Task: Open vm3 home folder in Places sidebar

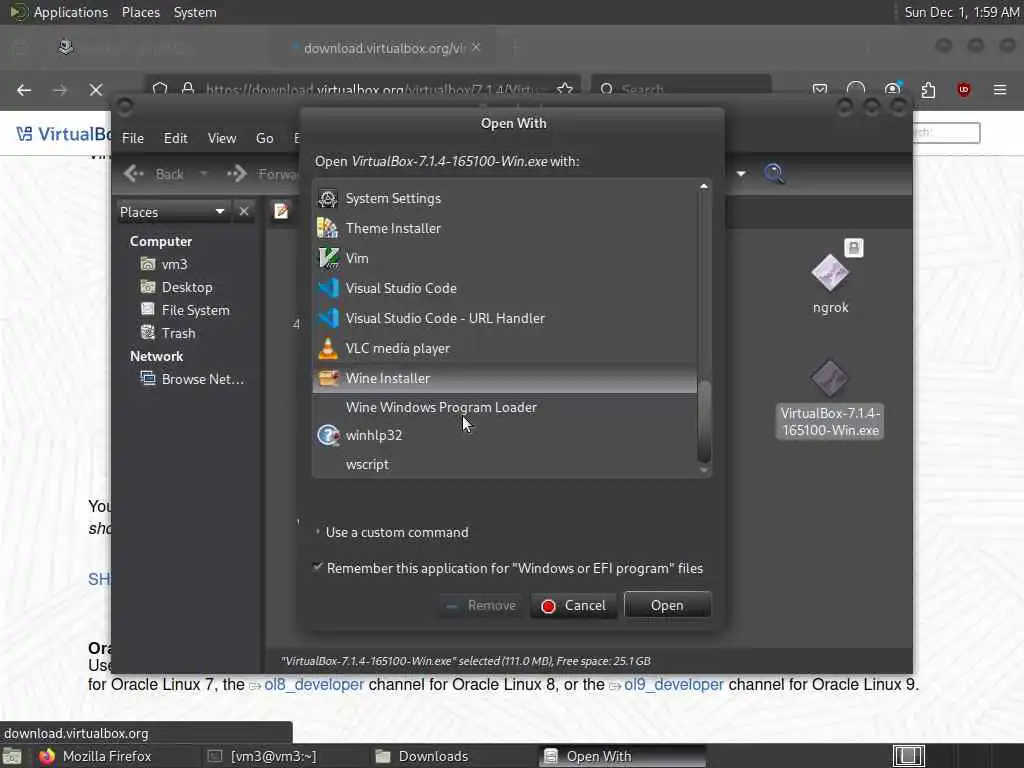Action: coord(165,264)
